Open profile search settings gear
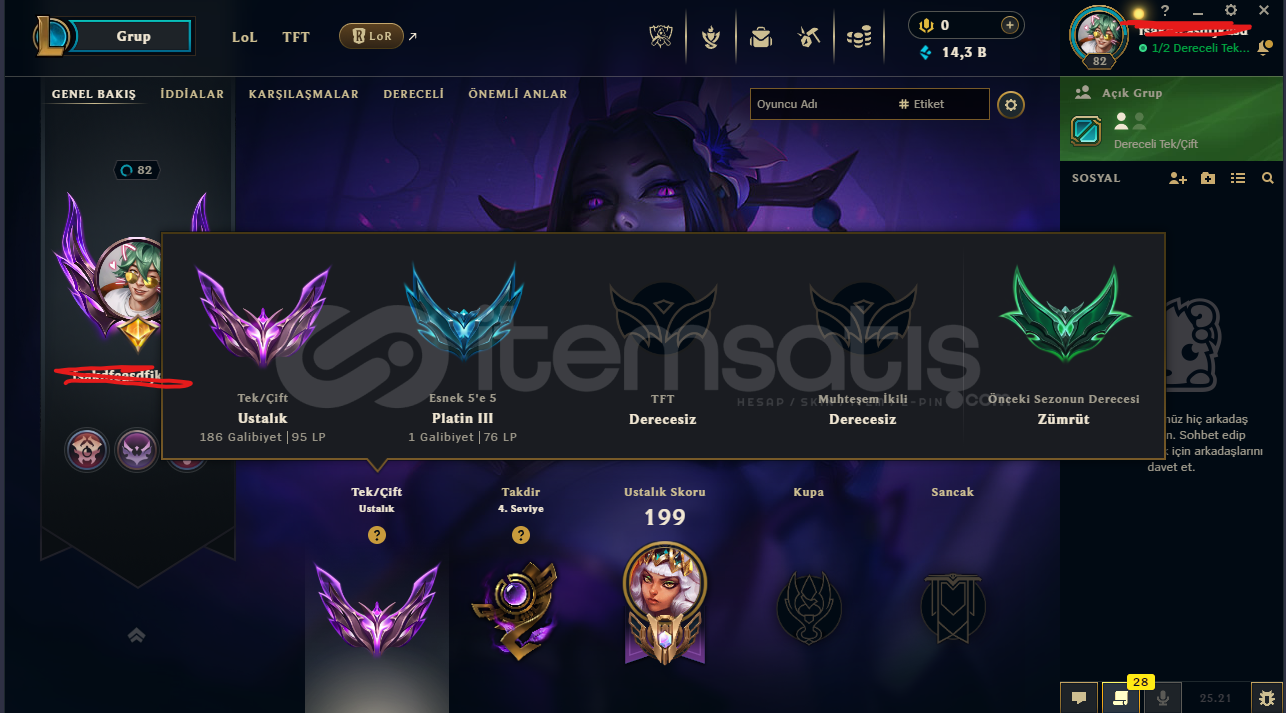The image size is (1286, 713). [1011, 104]
